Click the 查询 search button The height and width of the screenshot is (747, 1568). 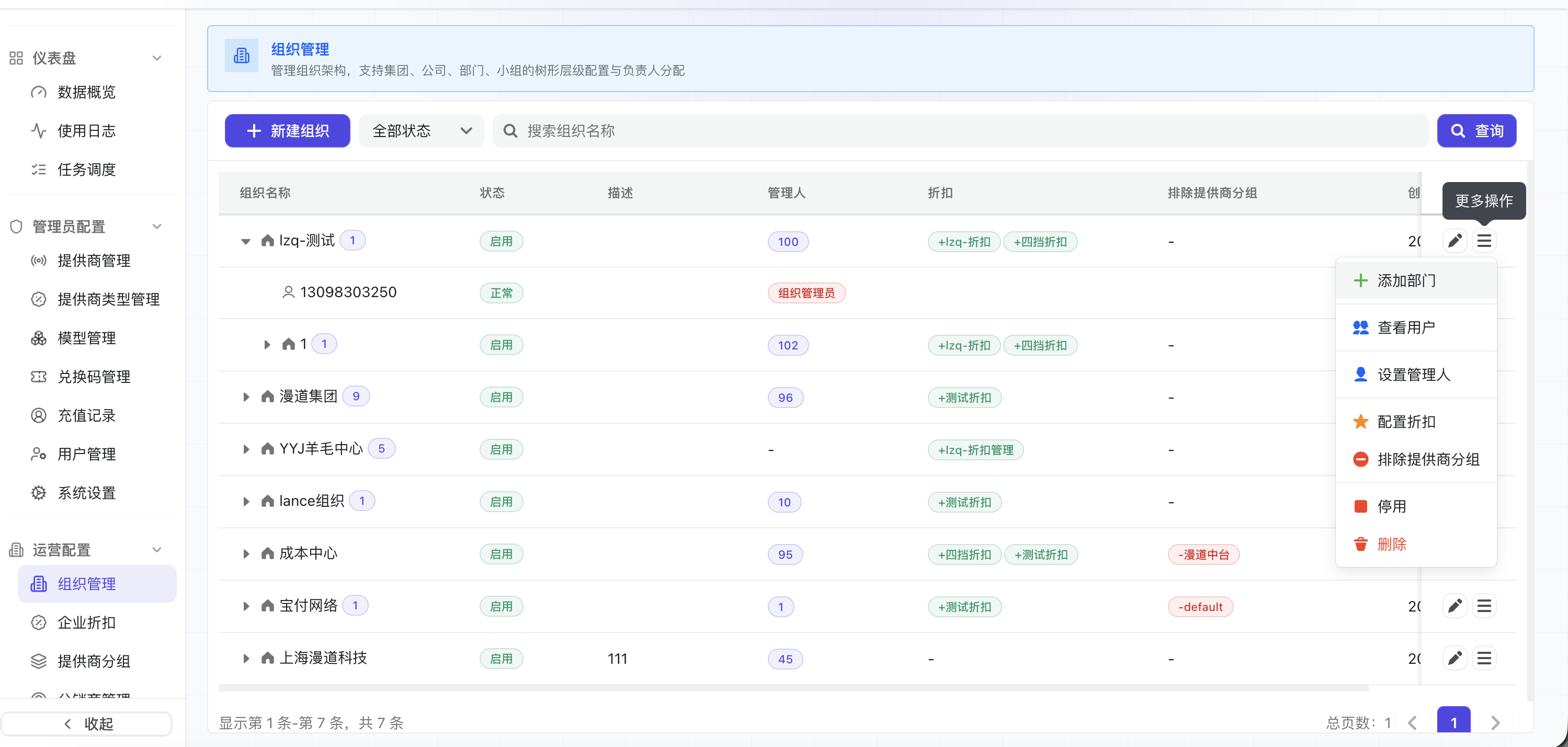[1476, 131]
